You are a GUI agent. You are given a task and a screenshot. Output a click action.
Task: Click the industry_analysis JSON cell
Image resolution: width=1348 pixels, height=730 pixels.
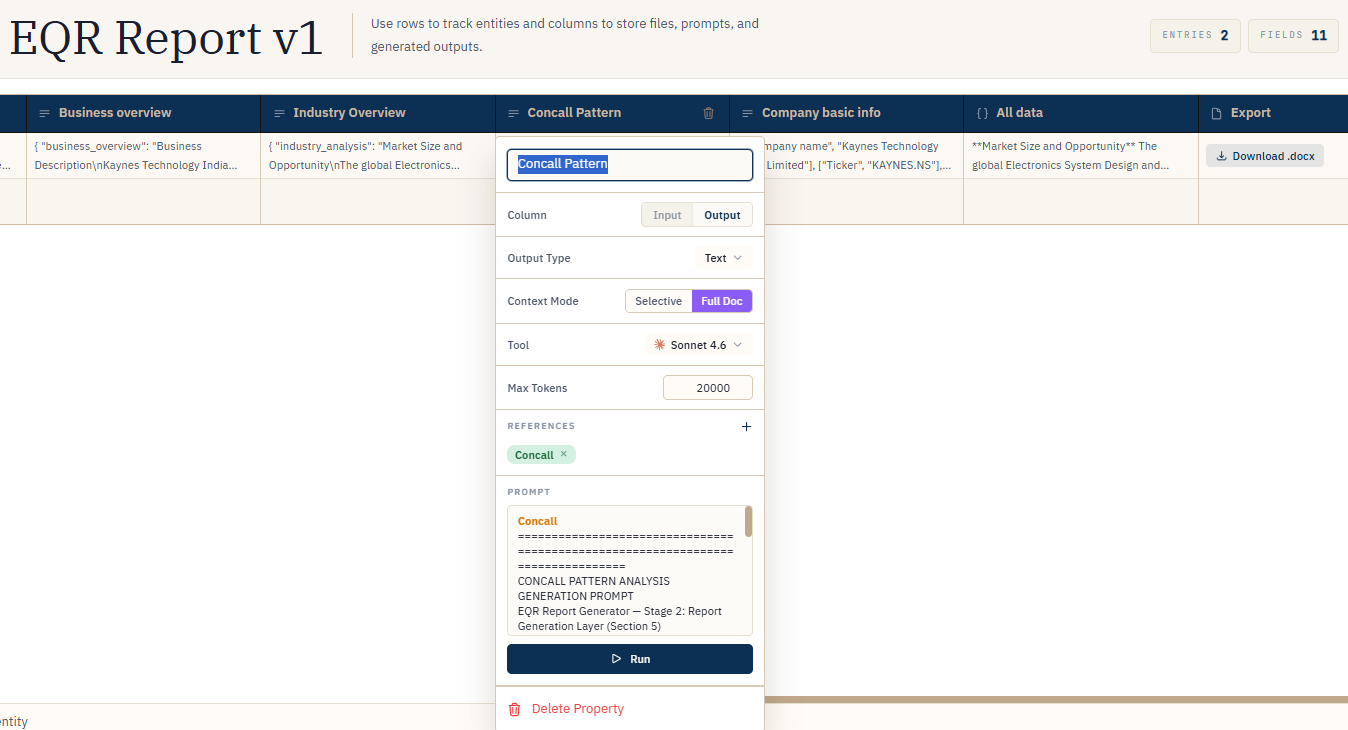tap(378, 156)
